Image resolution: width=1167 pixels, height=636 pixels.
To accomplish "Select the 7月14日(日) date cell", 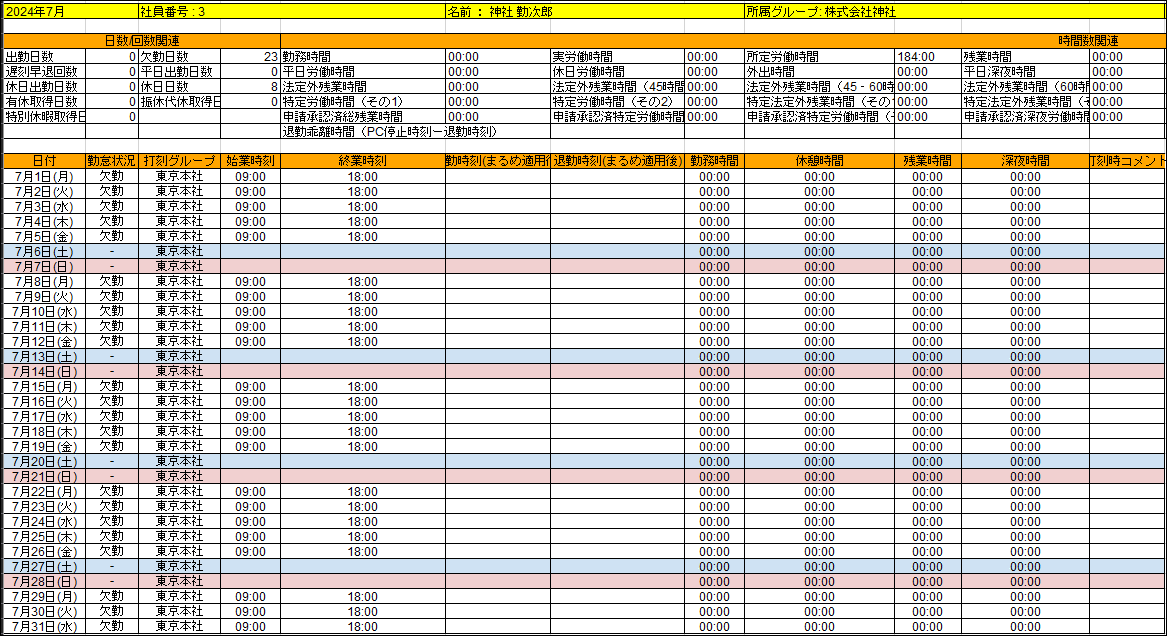I will click(x=44, y=371).
